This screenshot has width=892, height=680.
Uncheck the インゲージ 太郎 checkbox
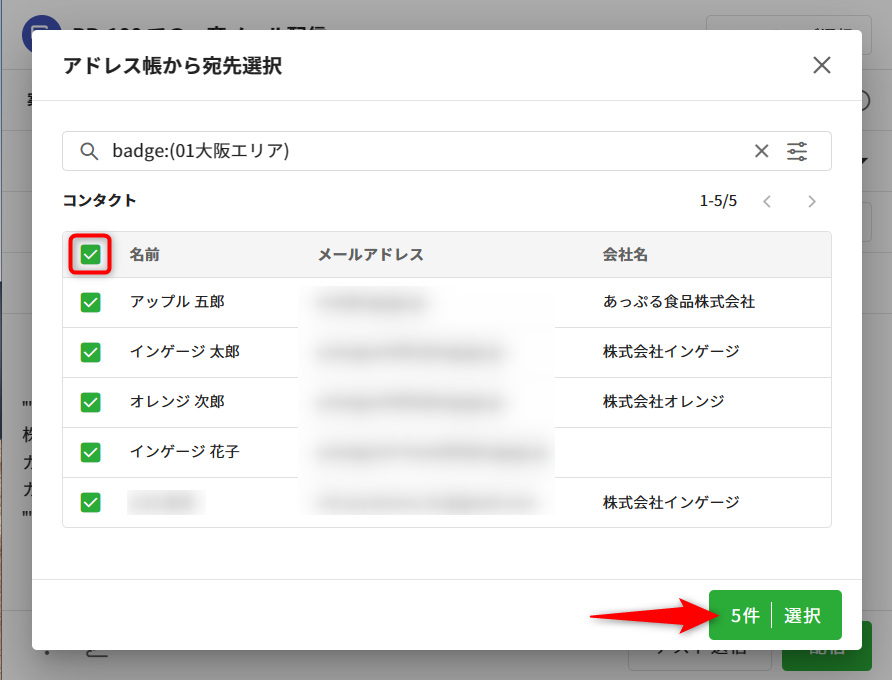pos(91,352)
